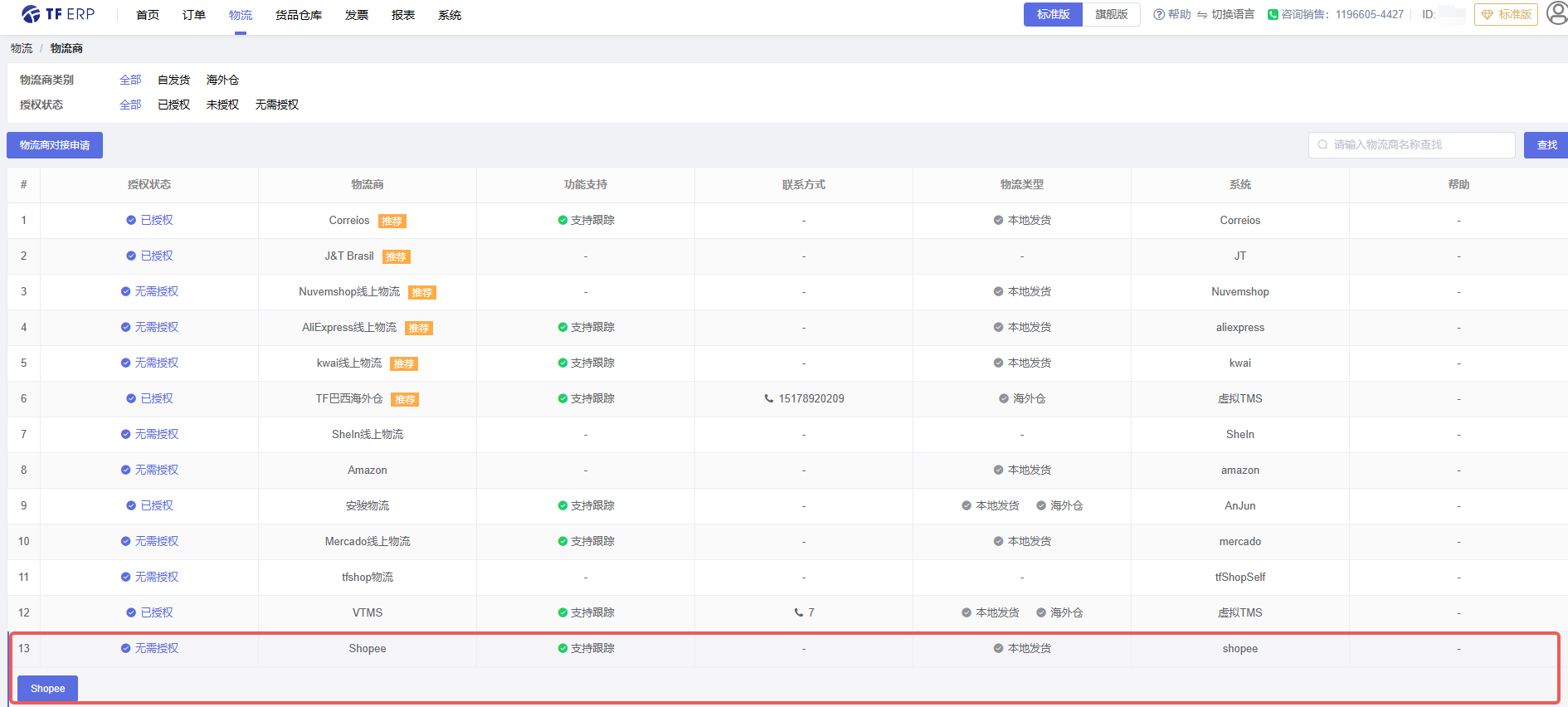Click green tracking icon in Mercado线上物流 row
Viewport: 1568px width, 707px height.
point(562,541)
